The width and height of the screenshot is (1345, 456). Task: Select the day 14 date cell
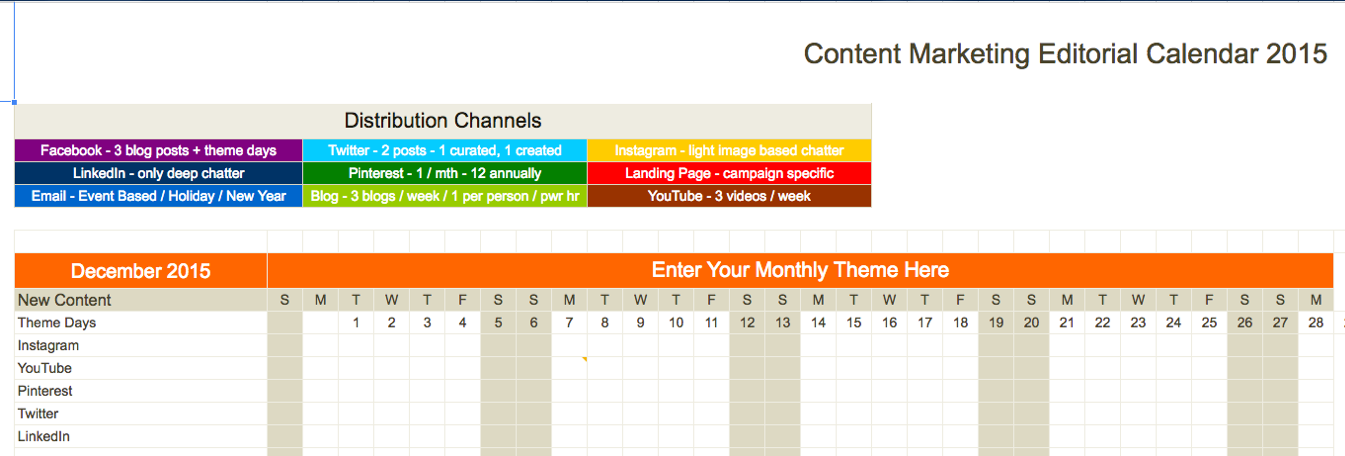point(818,323)
